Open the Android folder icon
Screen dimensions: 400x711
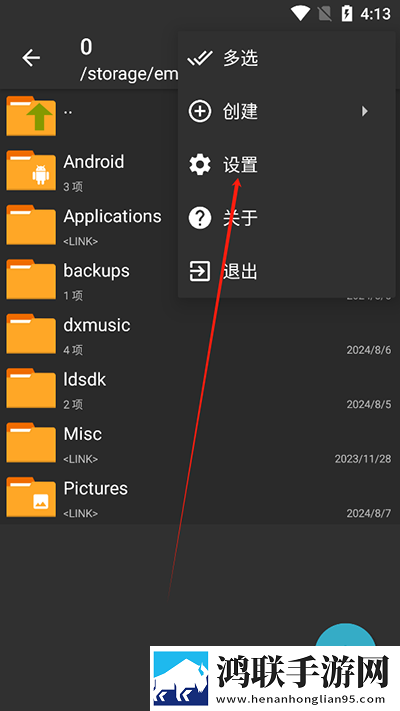[31, 170]
